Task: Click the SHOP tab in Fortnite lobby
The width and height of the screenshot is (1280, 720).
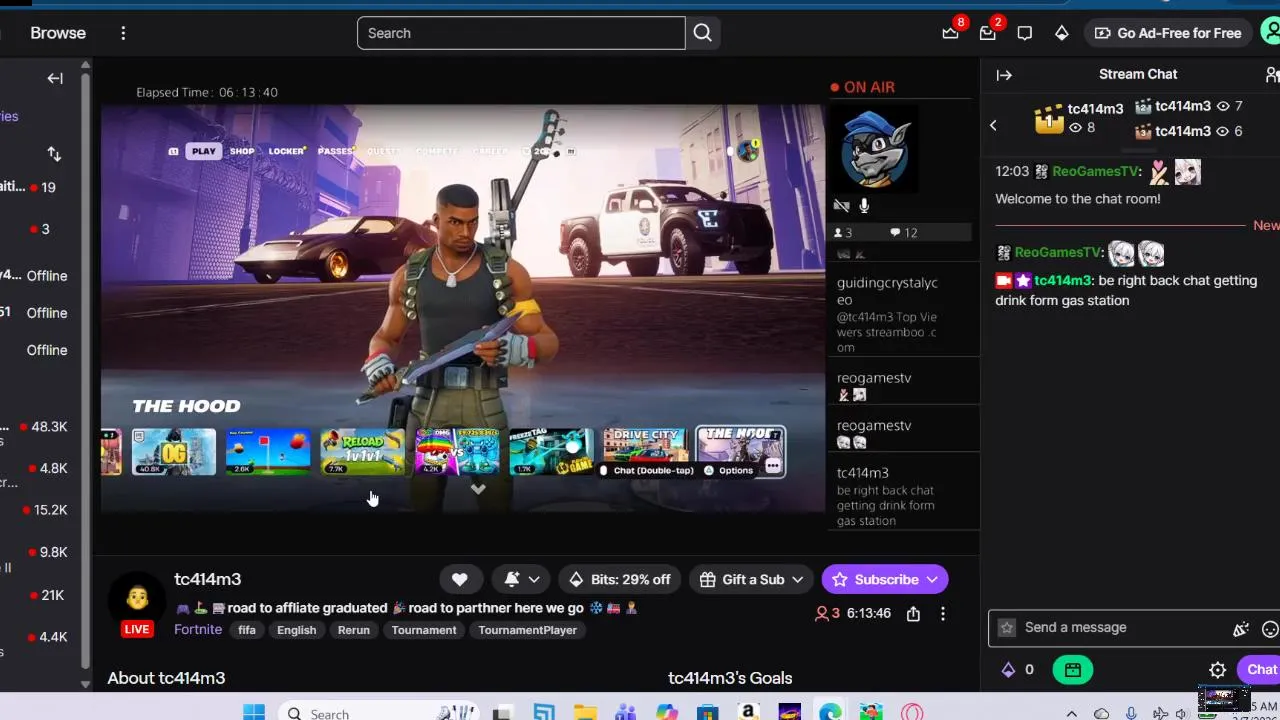Action: 242,151
